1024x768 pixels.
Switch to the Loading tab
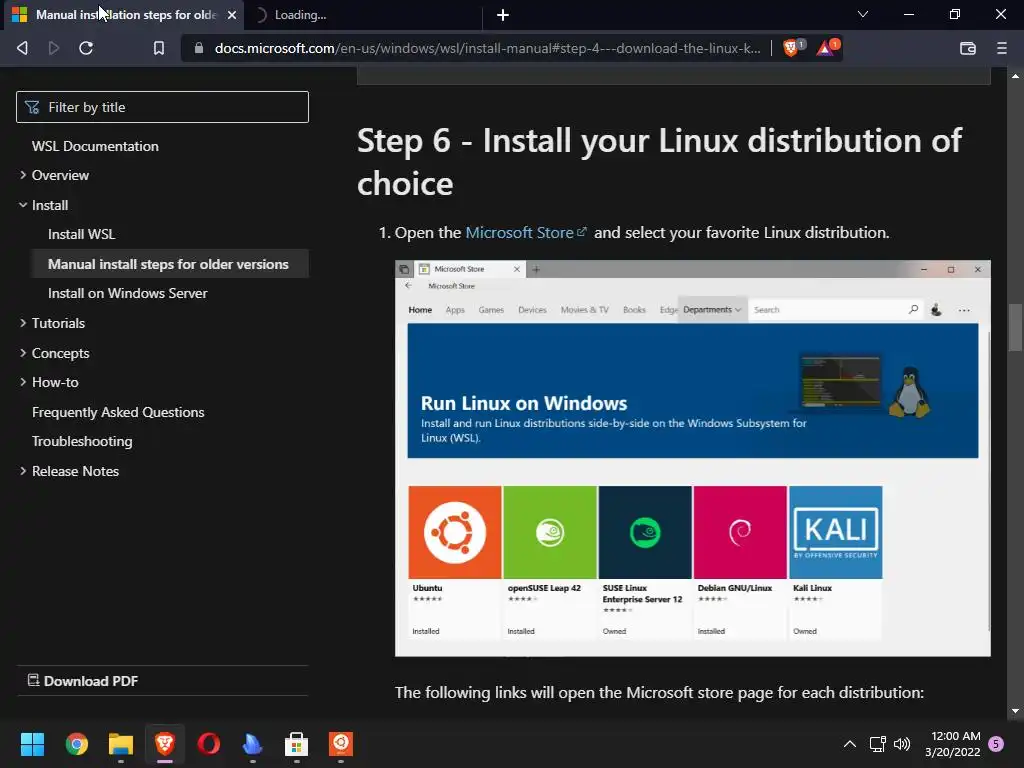(x=362, y=14)
